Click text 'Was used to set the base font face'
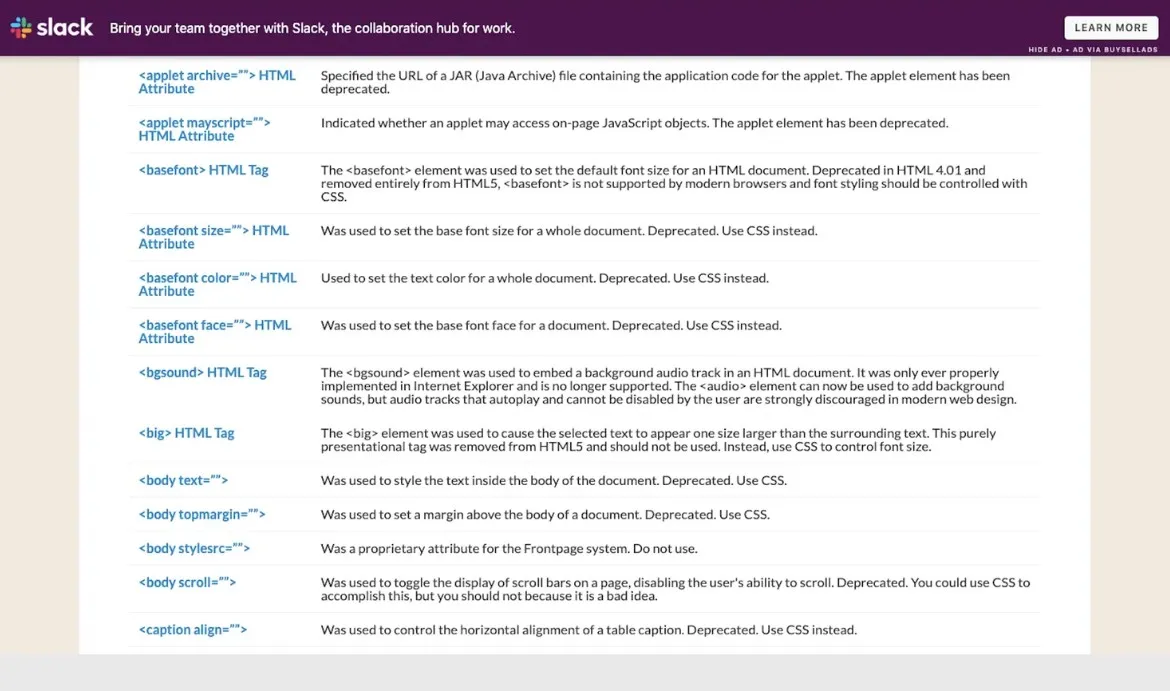Viewport: 1170px width, 691px height. point(551,325)
